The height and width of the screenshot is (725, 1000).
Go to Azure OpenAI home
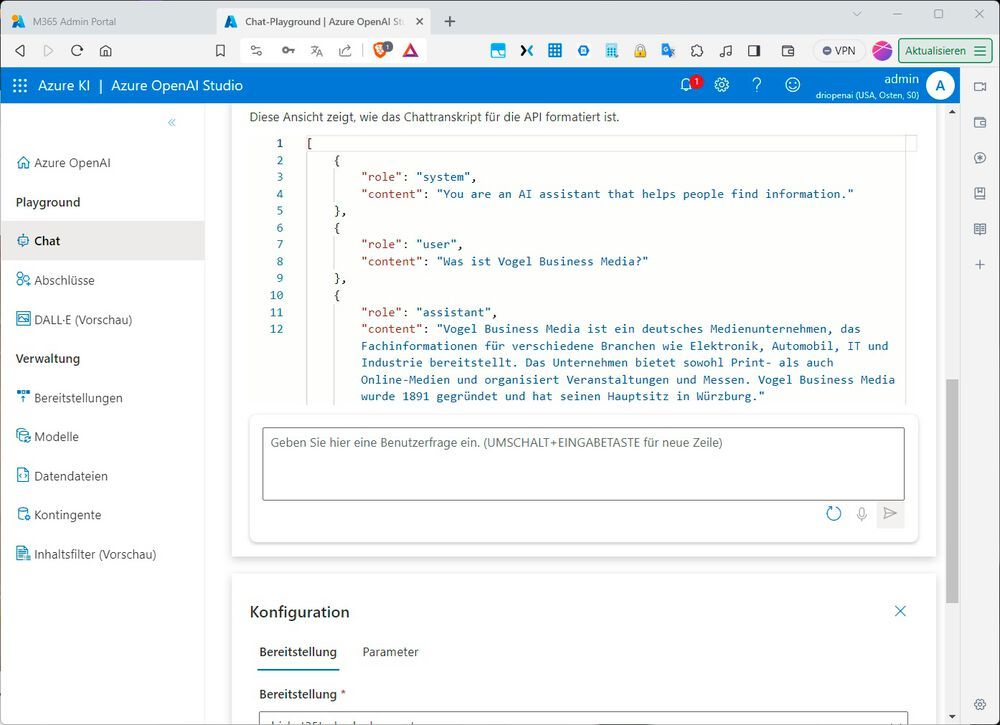(x=63, y=163)
